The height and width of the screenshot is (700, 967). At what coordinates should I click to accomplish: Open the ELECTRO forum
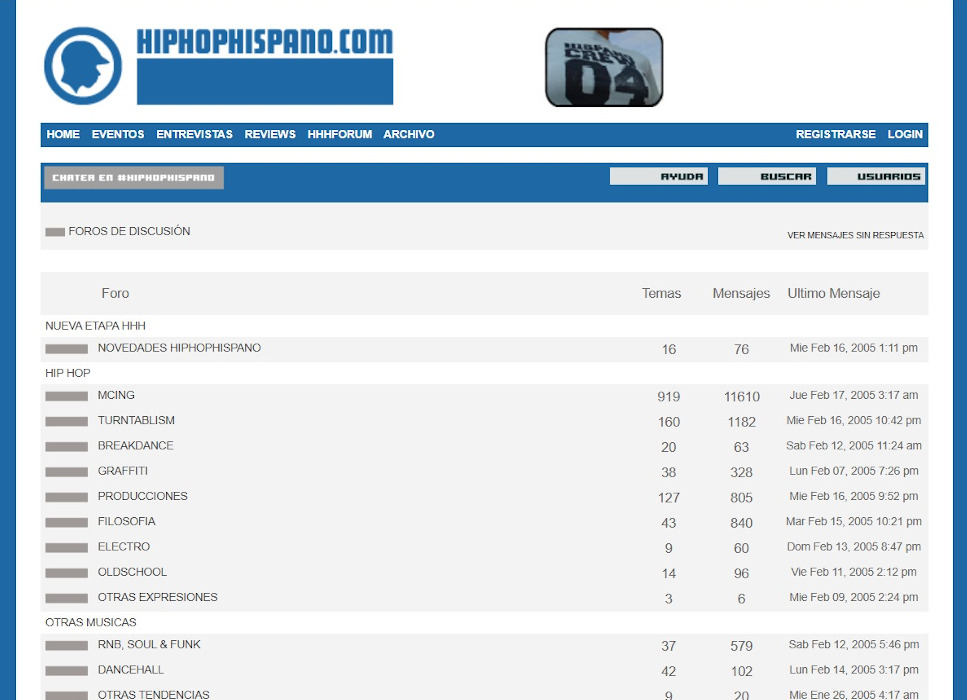click(124, 547)
